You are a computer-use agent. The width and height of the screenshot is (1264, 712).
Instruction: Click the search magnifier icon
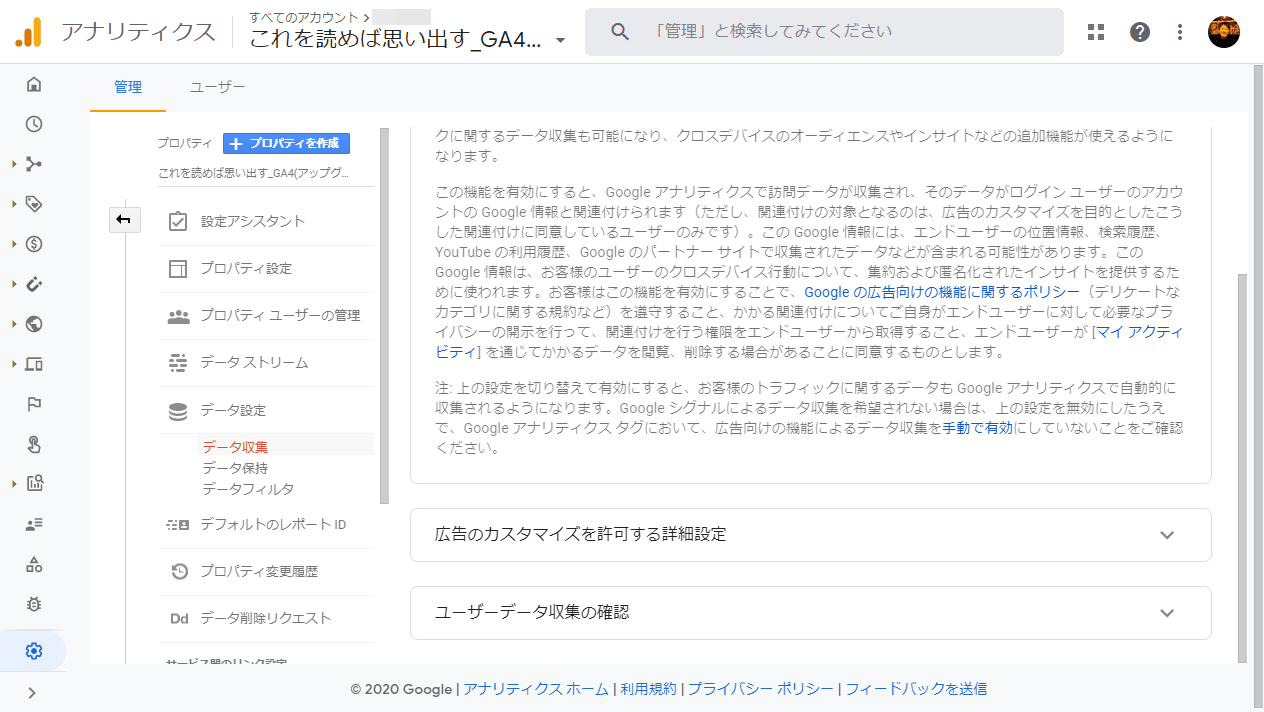click(620, 32)
